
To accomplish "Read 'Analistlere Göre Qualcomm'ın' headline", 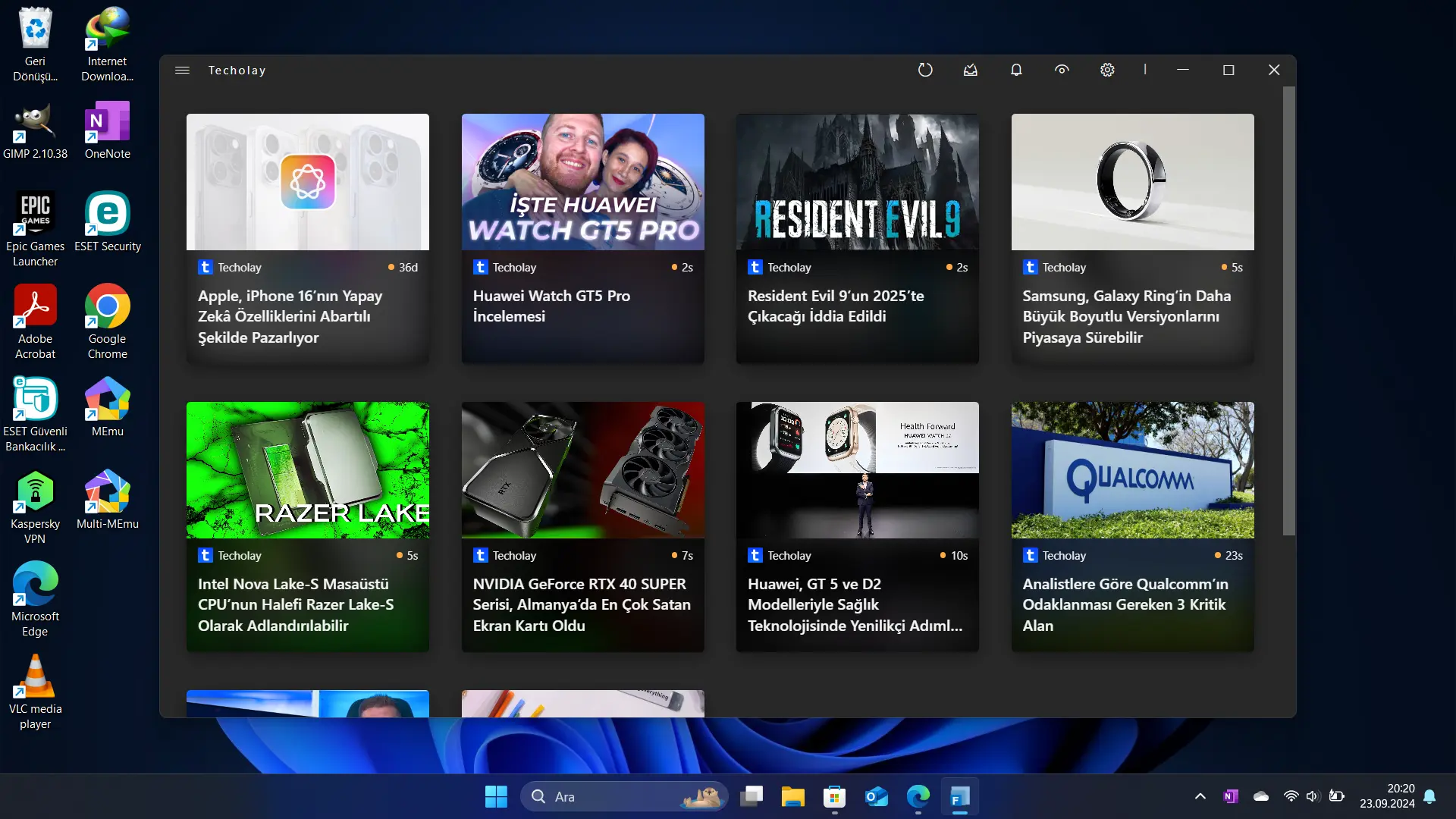I will pyautogui.click(x=1125, y=605).
